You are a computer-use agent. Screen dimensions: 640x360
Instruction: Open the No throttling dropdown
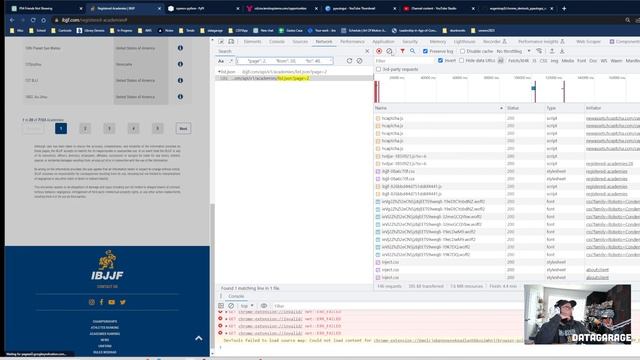[x=513, y=51]
